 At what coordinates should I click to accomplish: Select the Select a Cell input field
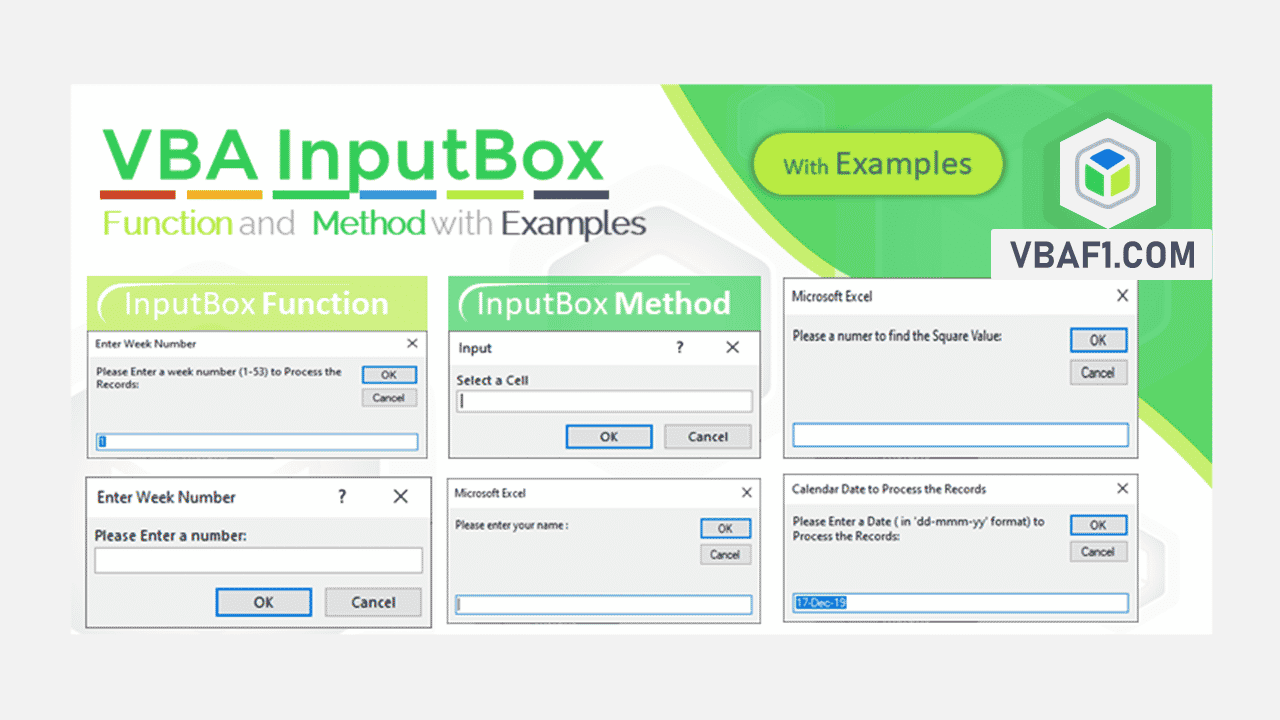click(604, 400)
